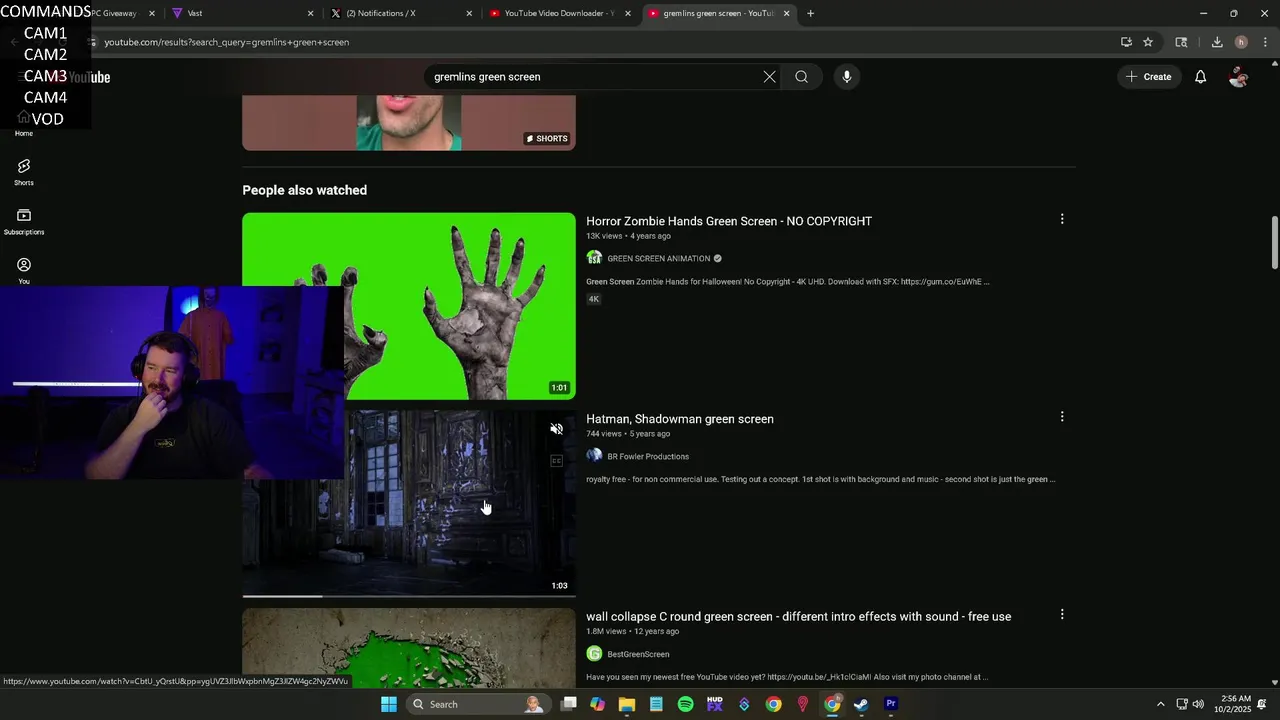Open the Windows Start menu

click(389, 704)
